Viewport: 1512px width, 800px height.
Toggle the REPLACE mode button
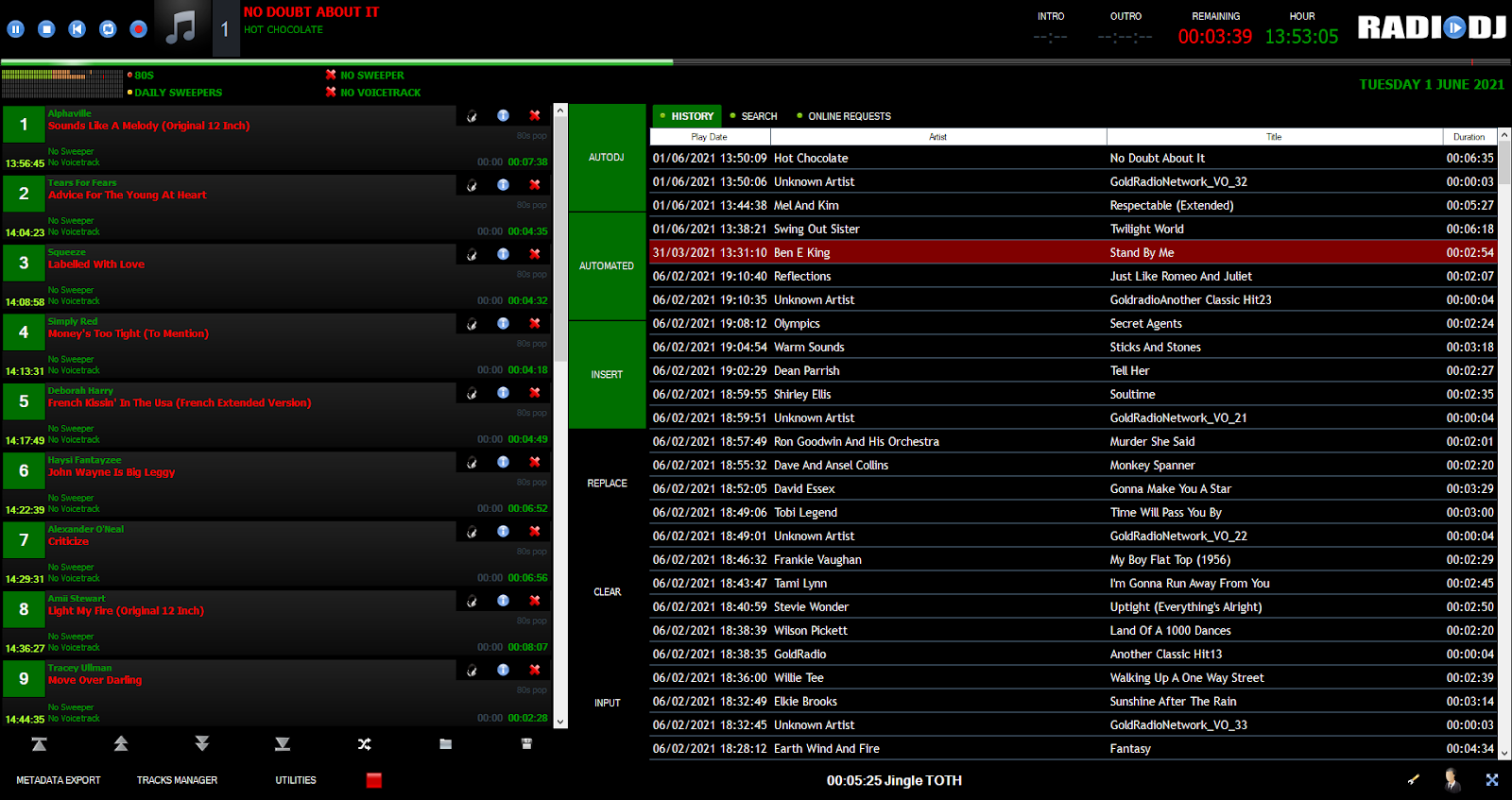coord(607,484)
